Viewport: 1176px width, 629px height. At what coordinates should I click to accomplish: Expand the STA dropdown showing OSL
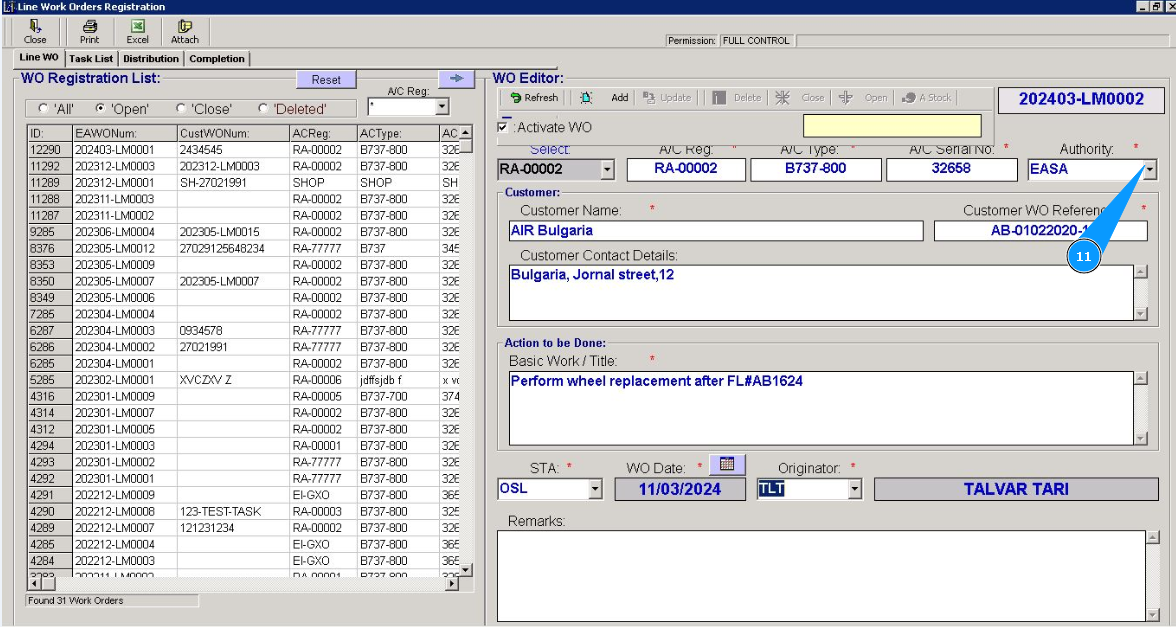point(595,489)
